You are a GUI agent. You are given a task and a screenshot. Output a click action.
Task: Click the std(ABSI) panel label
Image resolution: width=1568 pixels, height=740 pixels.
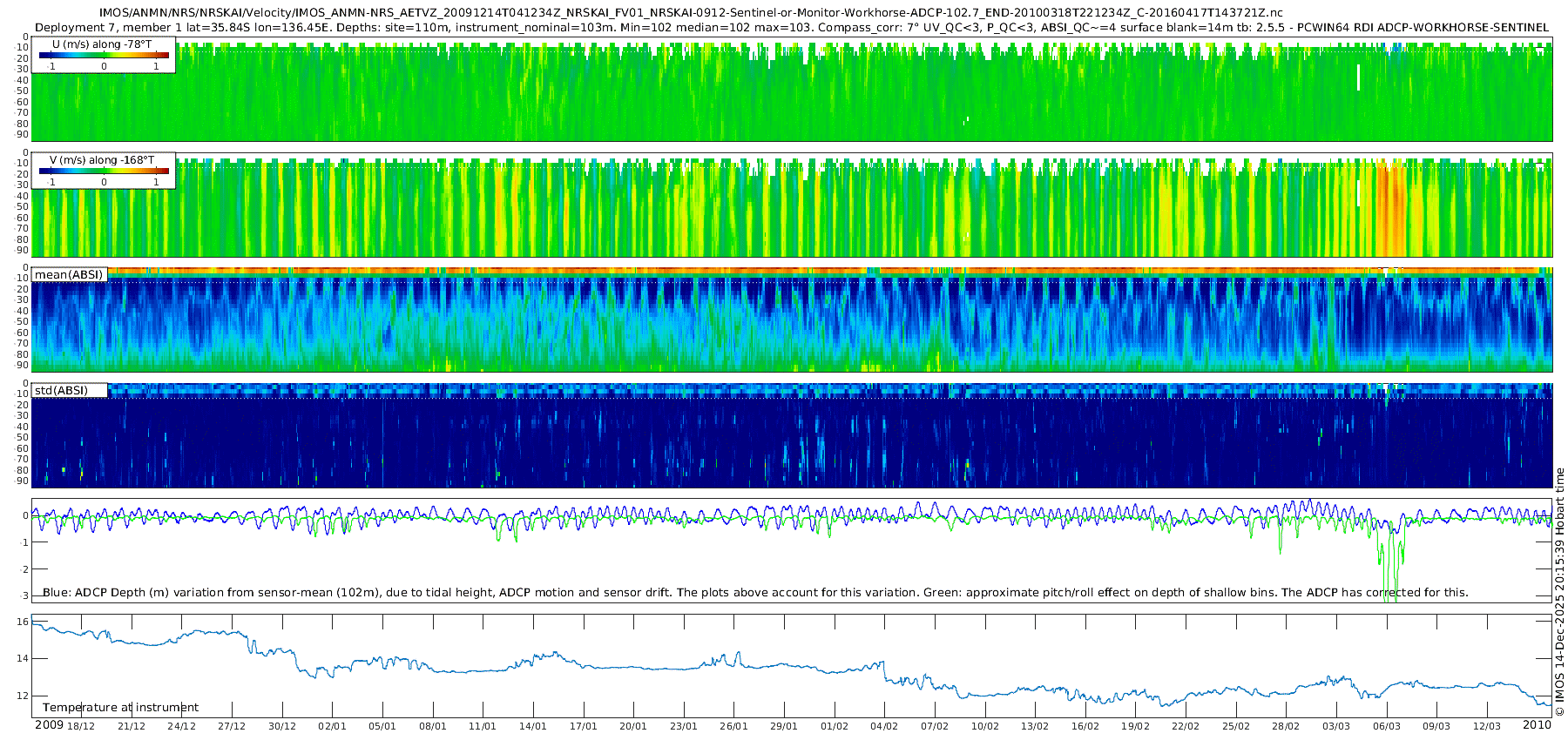62,391
